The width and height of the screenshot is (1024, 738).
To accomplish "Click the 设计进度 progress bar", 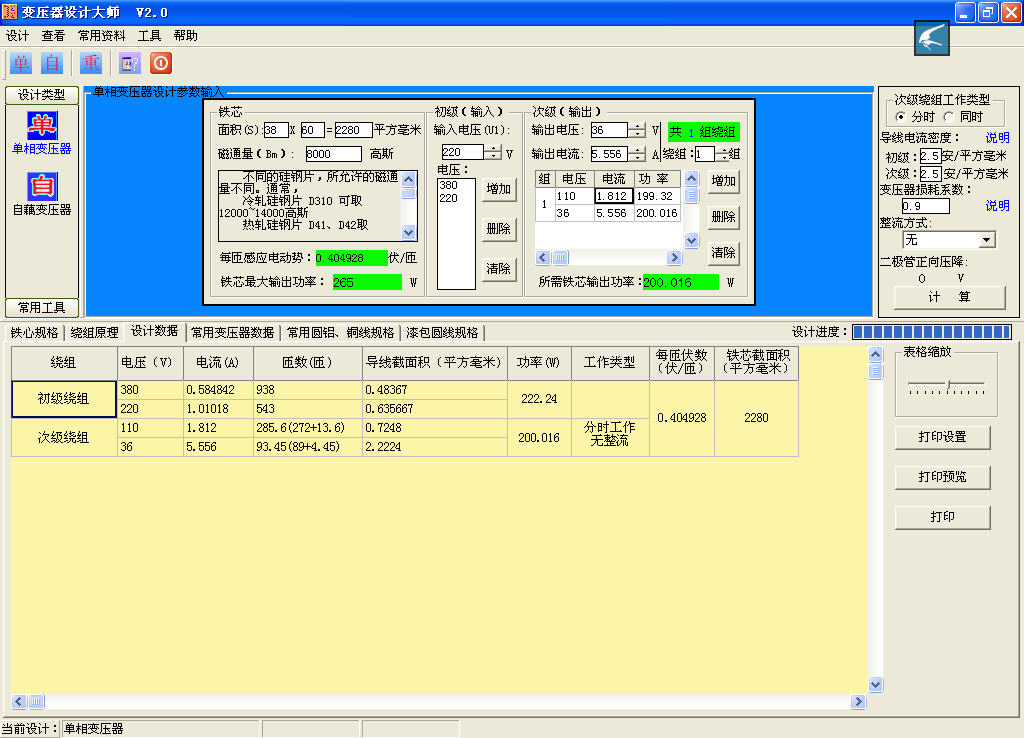I will point(932,332).
